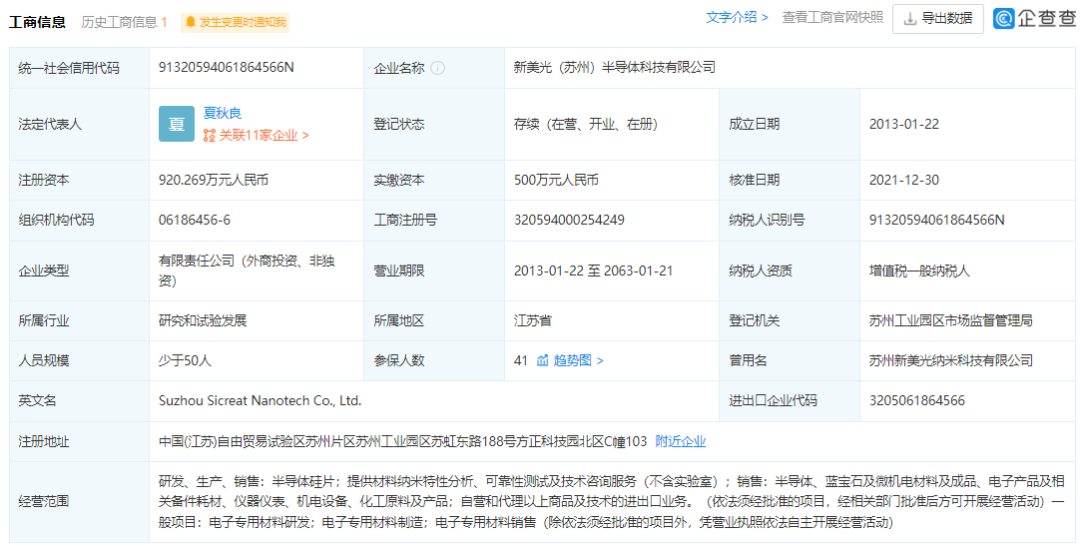Click the 夏 avatar for the legal representative

coord(176,124)
